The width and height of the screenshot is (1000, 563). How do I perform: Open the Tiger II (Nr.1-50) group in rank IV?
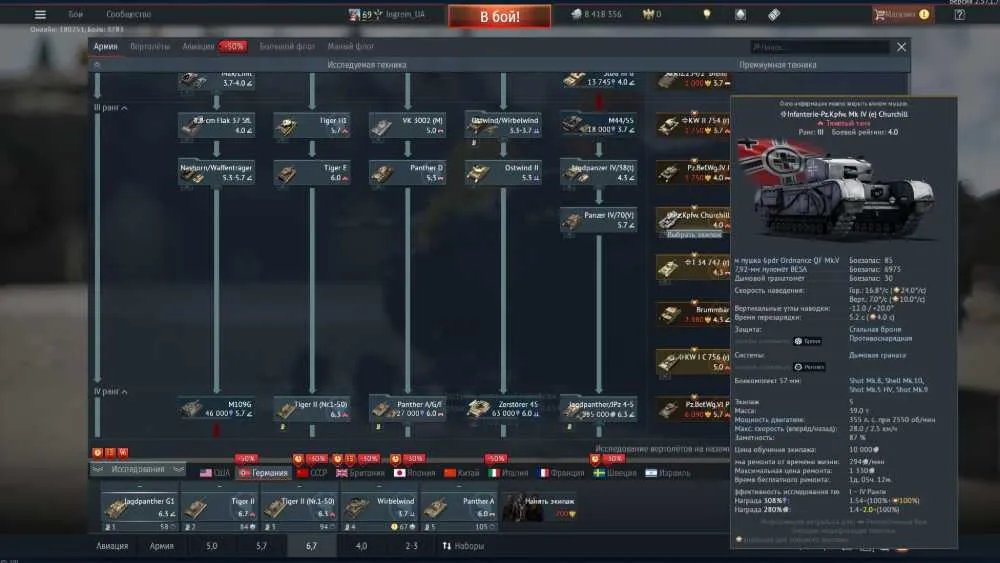click(x=312, y=409)
